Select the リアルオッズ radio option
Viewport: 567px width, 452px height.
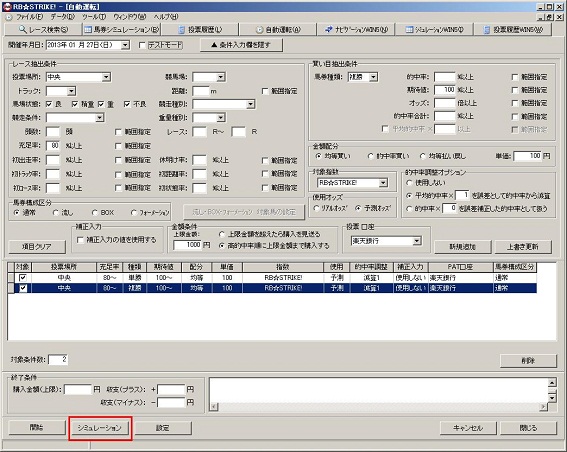pos(316,208)
